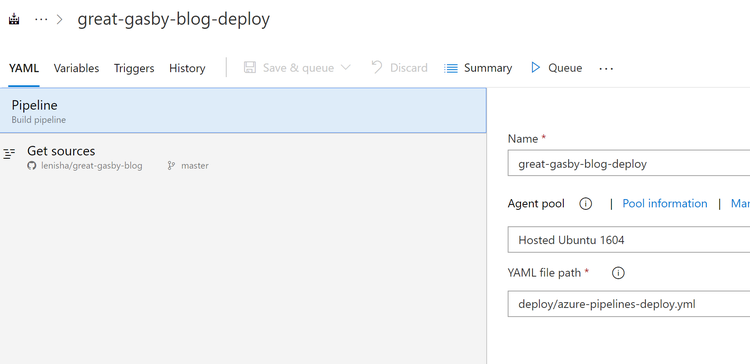Focus the YAML file path input field

(629, 303)
